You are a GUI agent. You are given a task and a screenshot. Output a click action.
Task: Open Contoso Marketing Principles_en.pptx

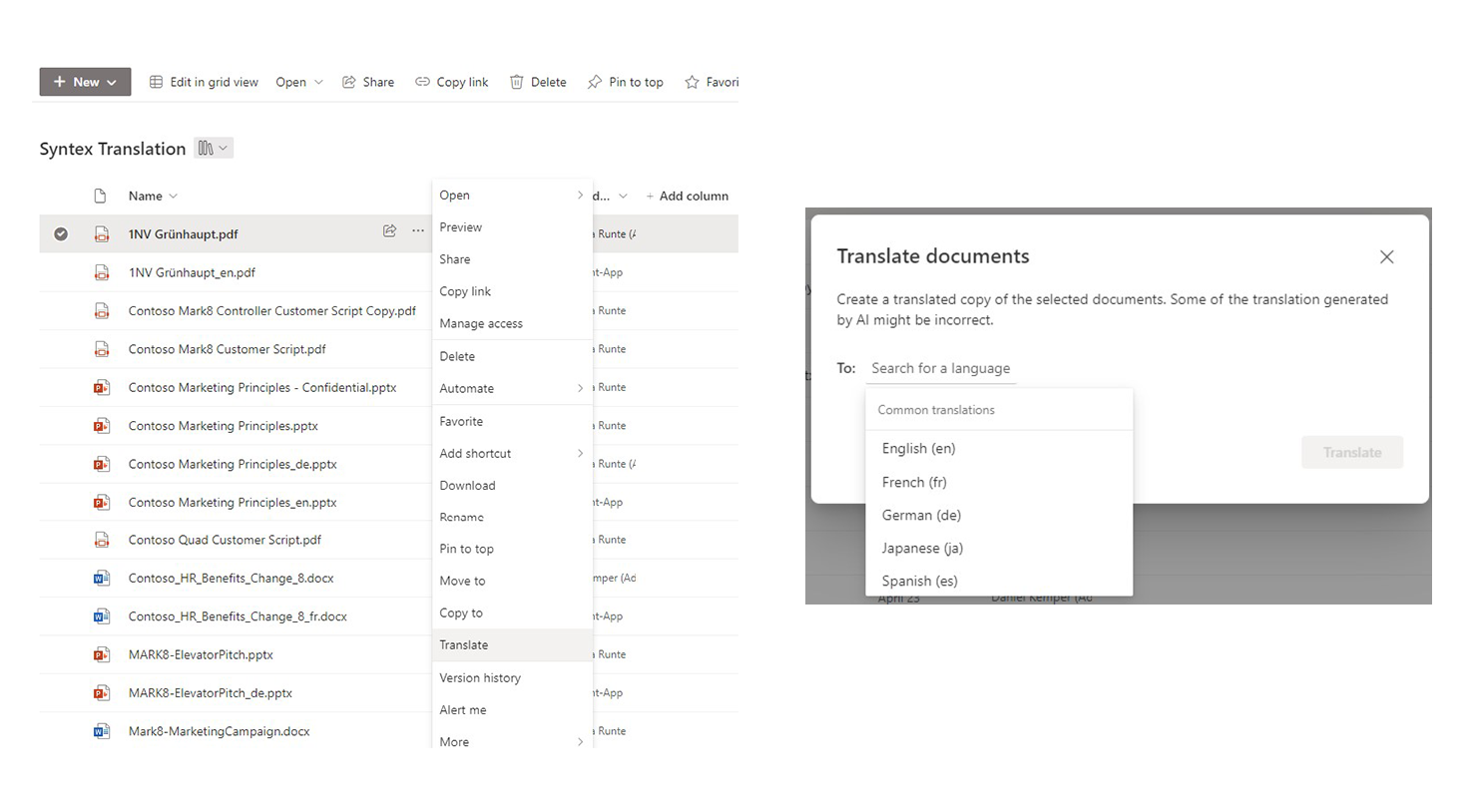point(233,502)
